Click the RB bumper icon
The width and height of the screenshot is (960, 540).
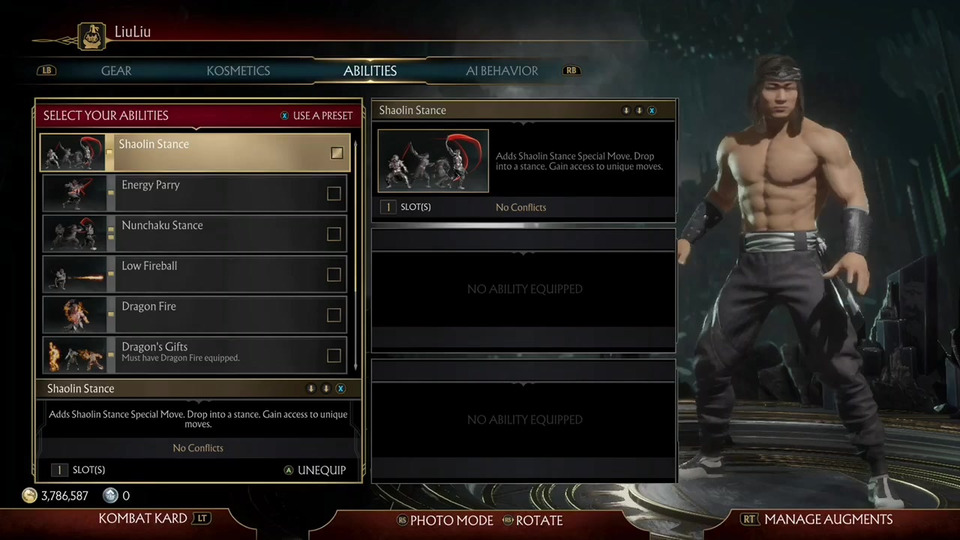click(x=571, y=70)
